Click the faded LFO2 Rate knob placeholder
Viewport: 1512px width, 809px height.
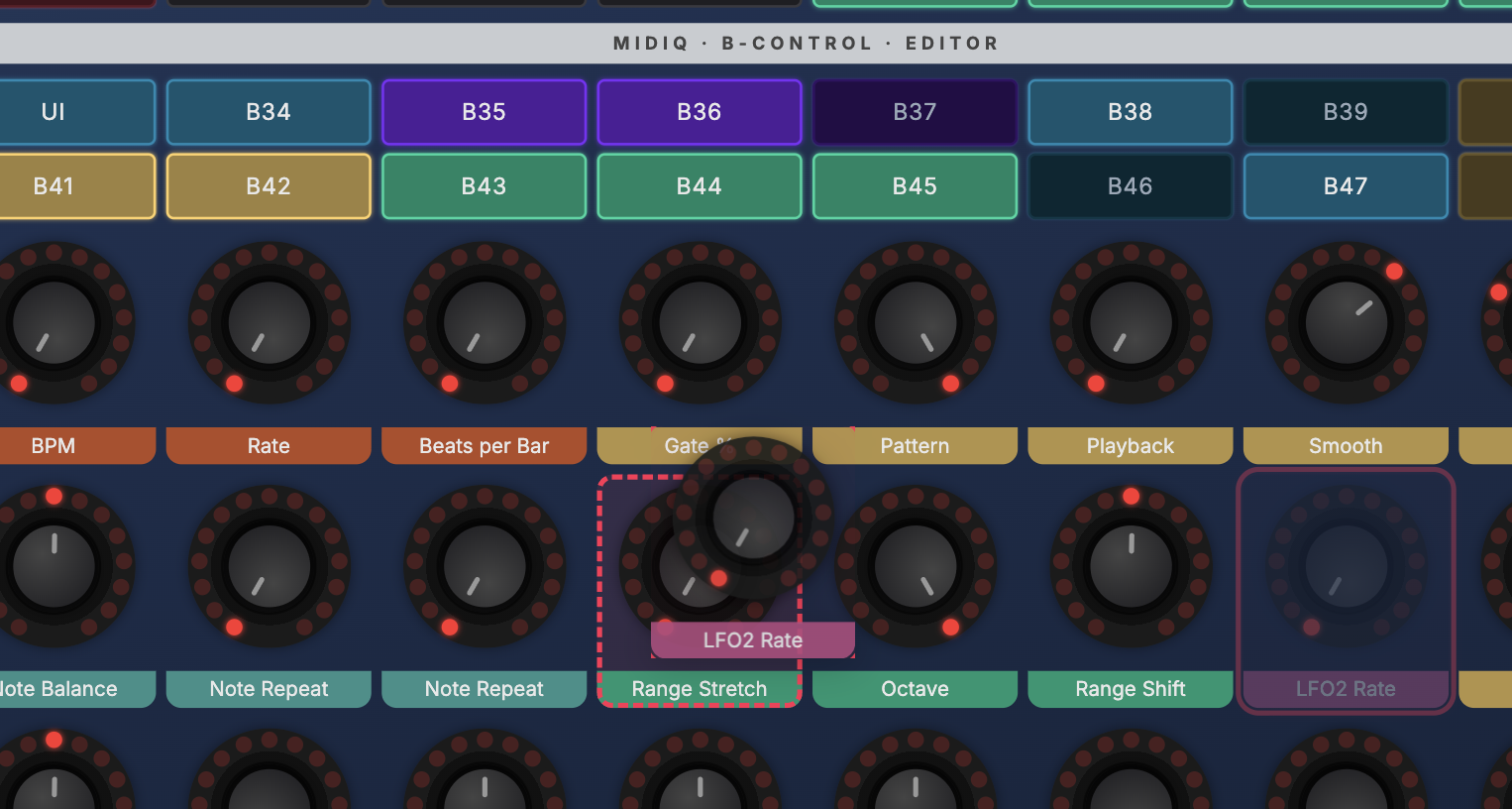pos(1346,566)
